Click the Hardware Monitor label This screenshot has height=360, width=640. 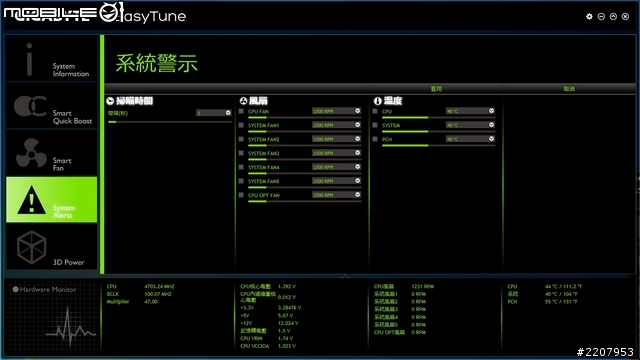point(48,289)
